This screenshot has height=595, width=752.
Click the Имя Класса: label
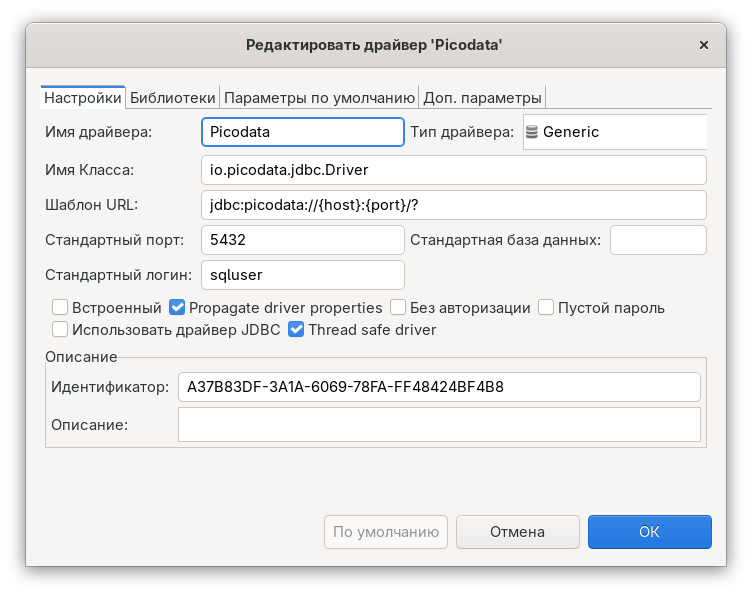pos(90,170)
